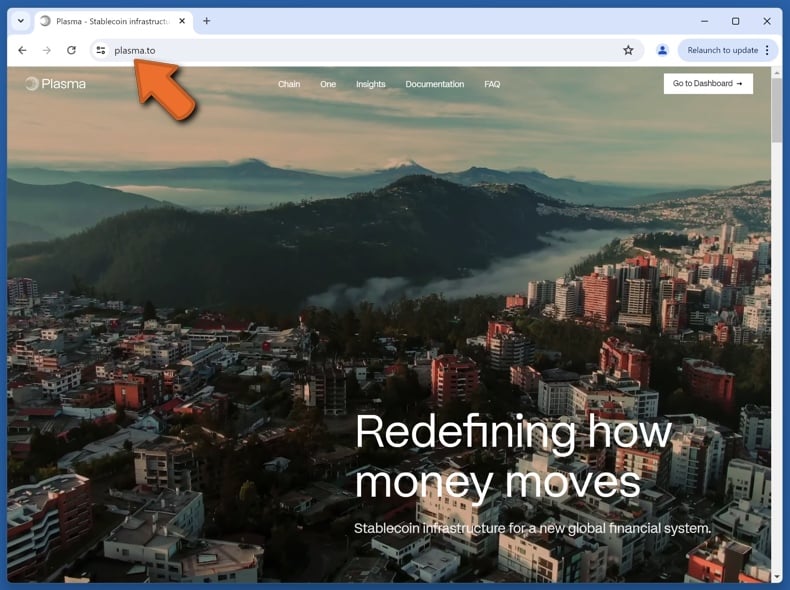
Task: Open the Chrome profile avatar icon
Action: point(662,50)
